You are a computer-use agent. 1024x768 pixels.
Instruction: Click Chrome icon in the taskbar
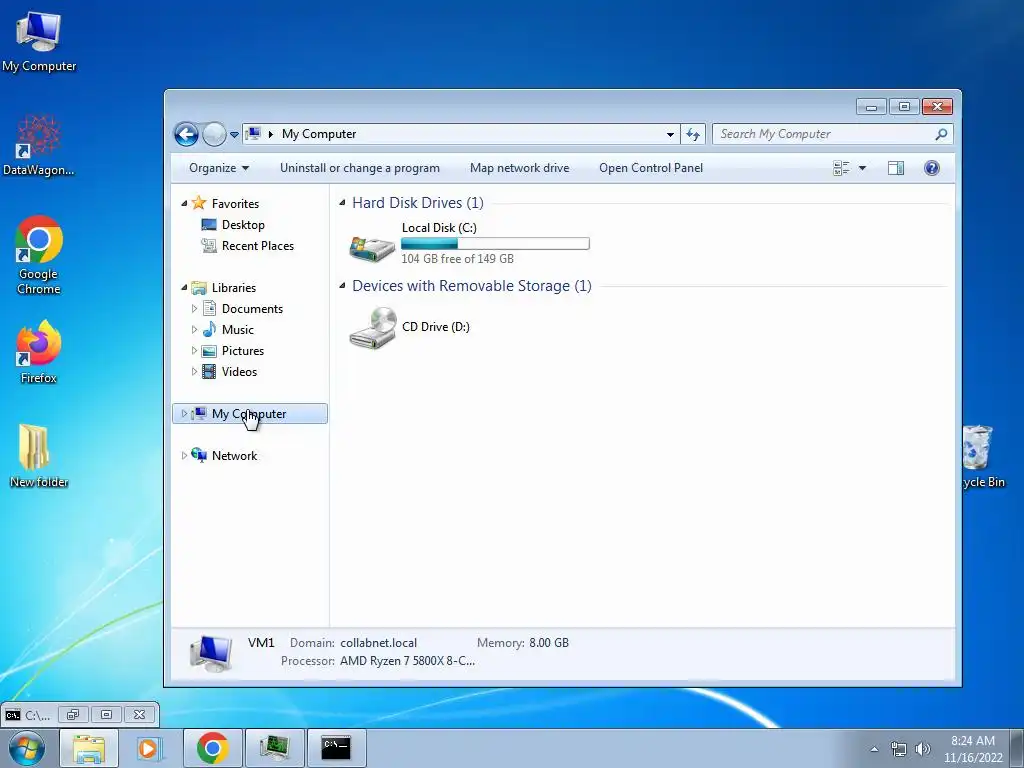[x=212, y=748]
